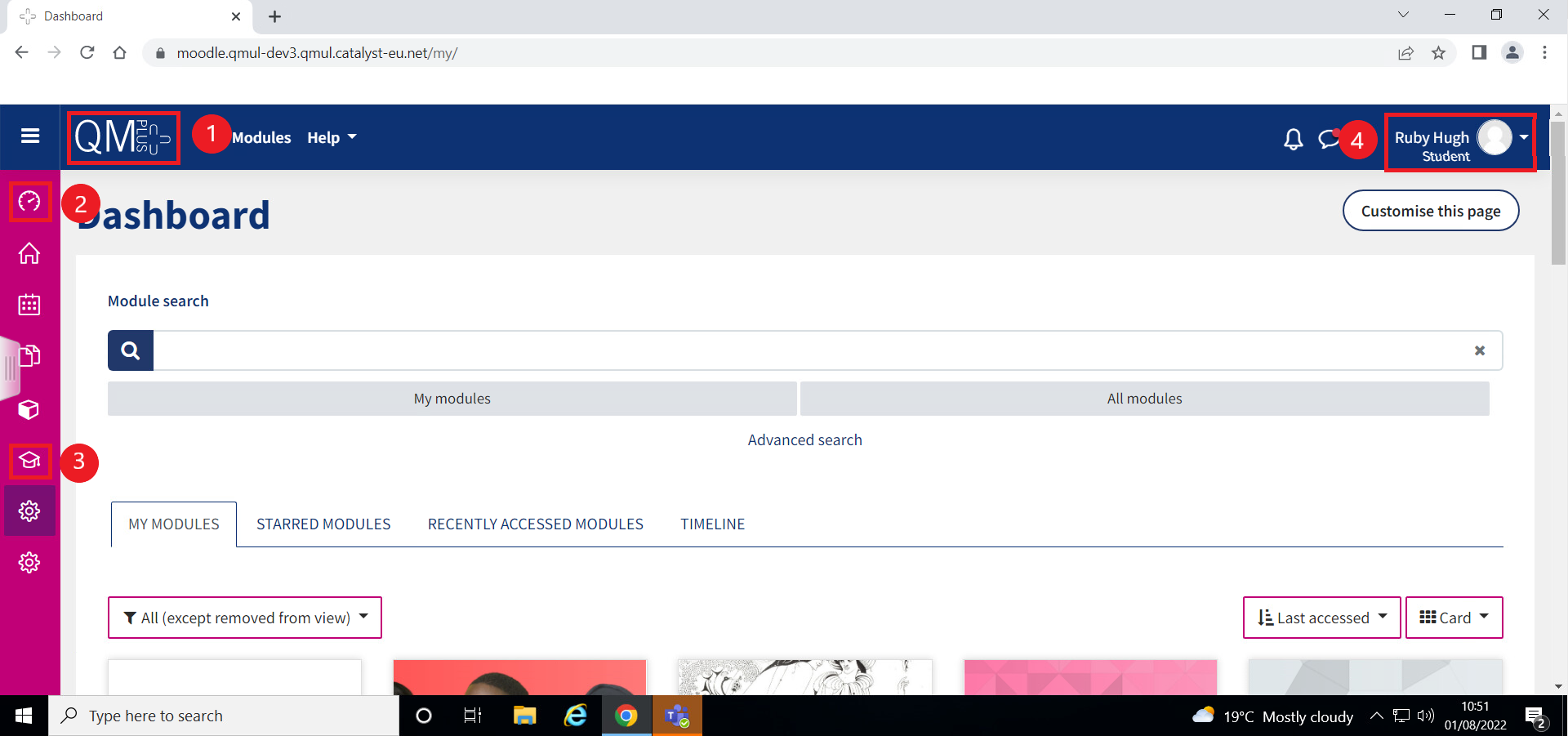Select the dashboard speedometer icon in sidebar
Image resolution: width=1568 pixels, height=736 pixels.
pos(29,202)
